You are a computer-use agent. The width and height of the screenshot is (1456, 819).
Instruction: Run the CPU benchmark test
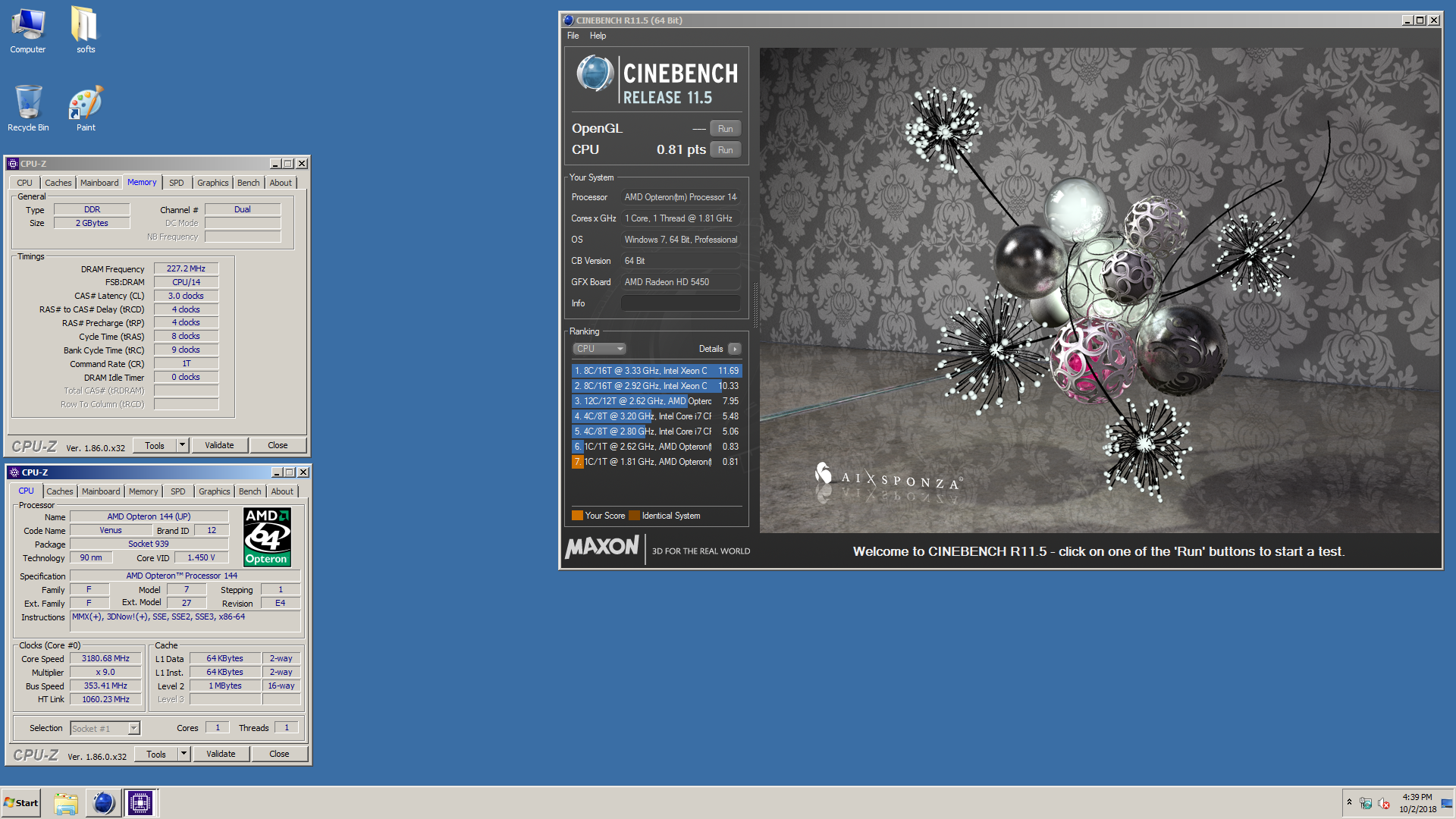click(x=725, y=150)
